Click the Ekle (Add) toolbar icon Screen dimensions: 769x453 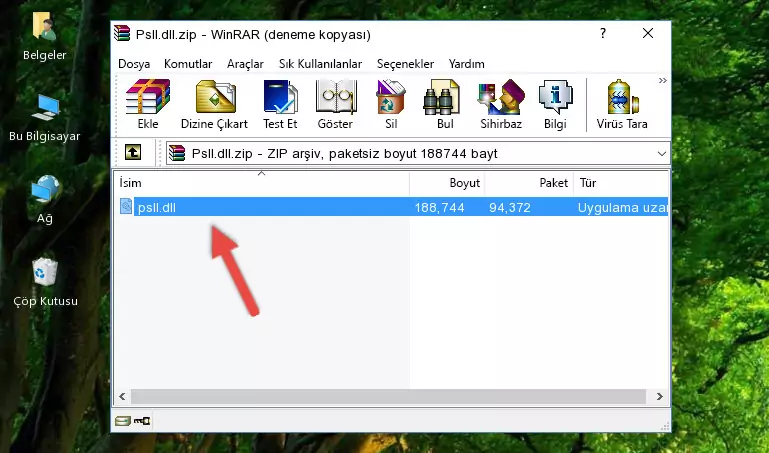point(148,104)
